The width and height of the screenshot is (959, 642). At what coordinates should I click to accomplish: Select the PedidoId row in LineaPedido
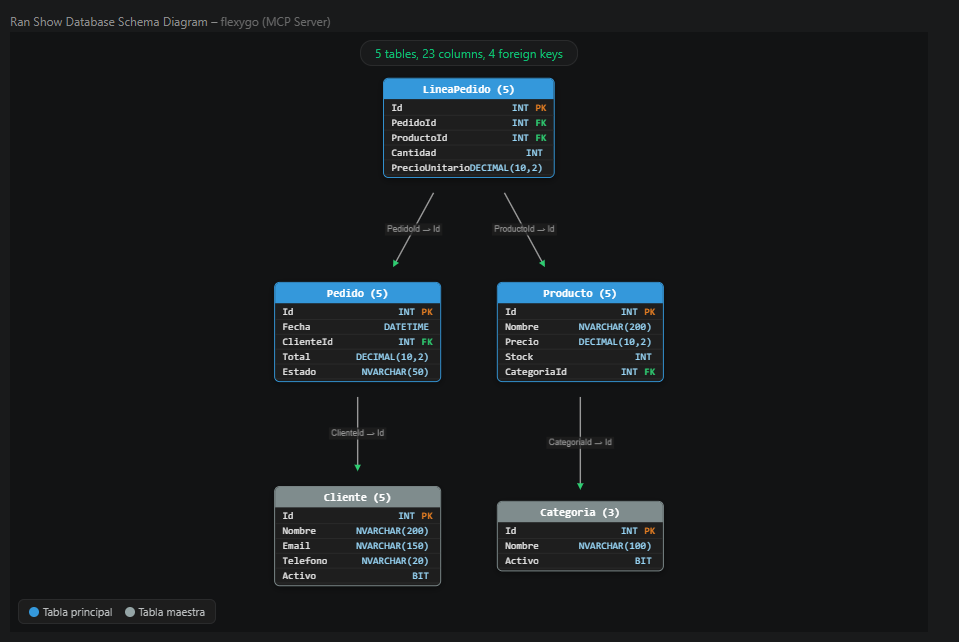coord(468,123)
